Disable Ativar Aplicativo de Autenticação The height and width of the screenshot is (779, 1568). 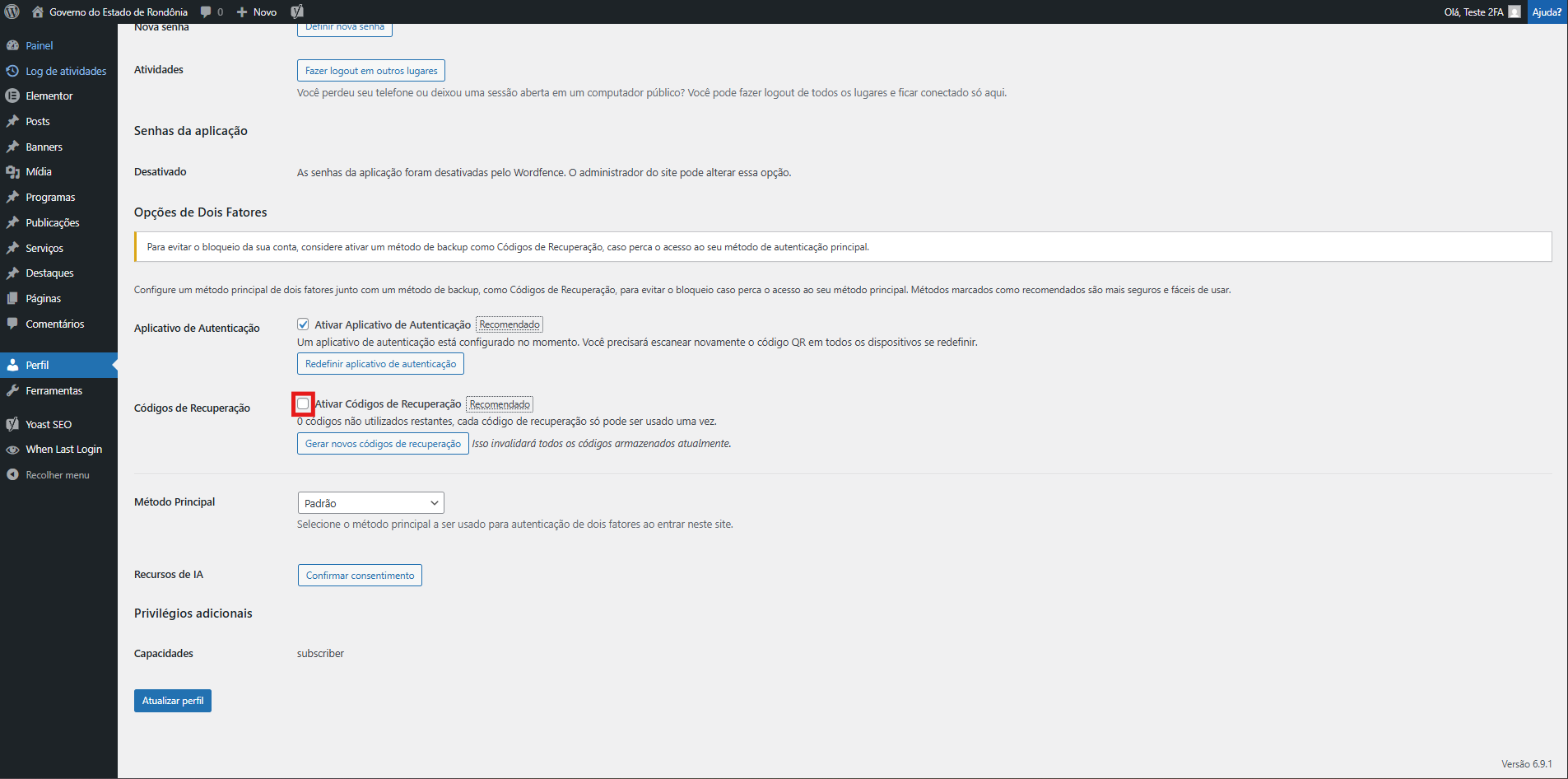(302, 324)
